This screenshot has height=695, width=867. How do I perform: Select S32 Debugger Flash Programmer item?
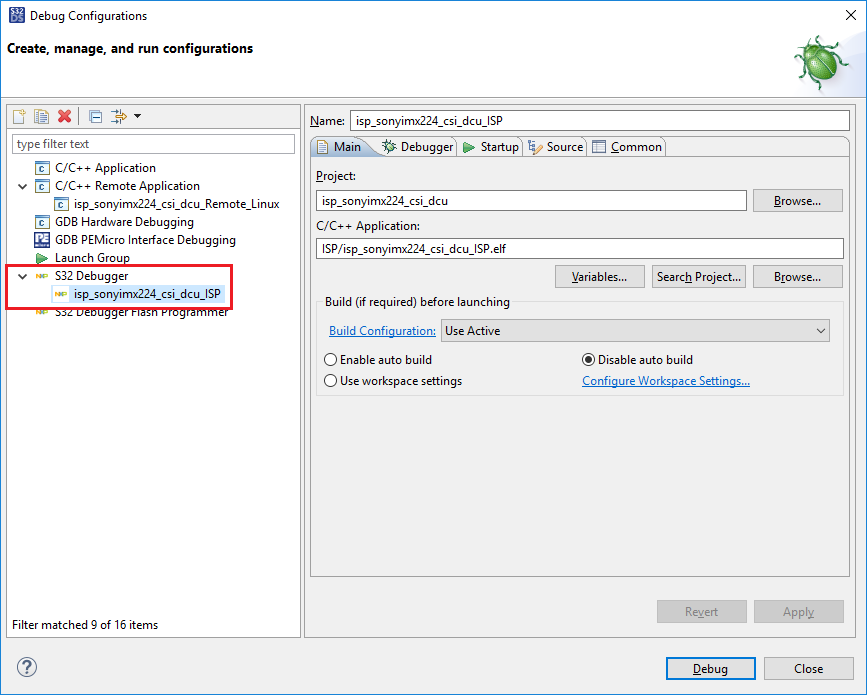(x=141, y=312)
